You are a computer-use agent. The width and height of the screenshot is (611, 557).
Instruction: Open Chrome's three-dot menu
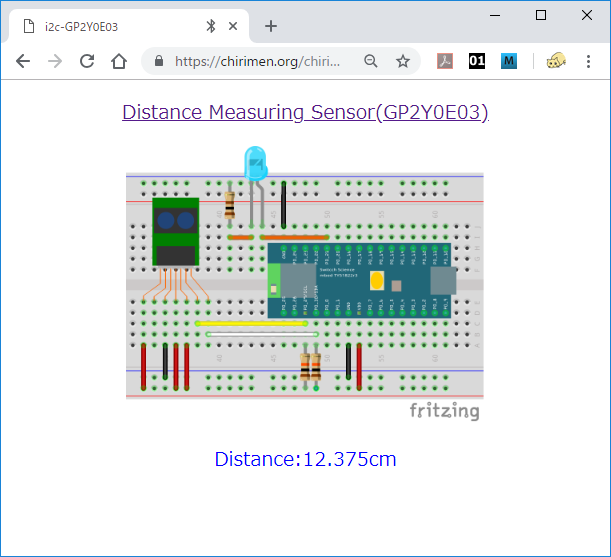(x=588, y=61)
